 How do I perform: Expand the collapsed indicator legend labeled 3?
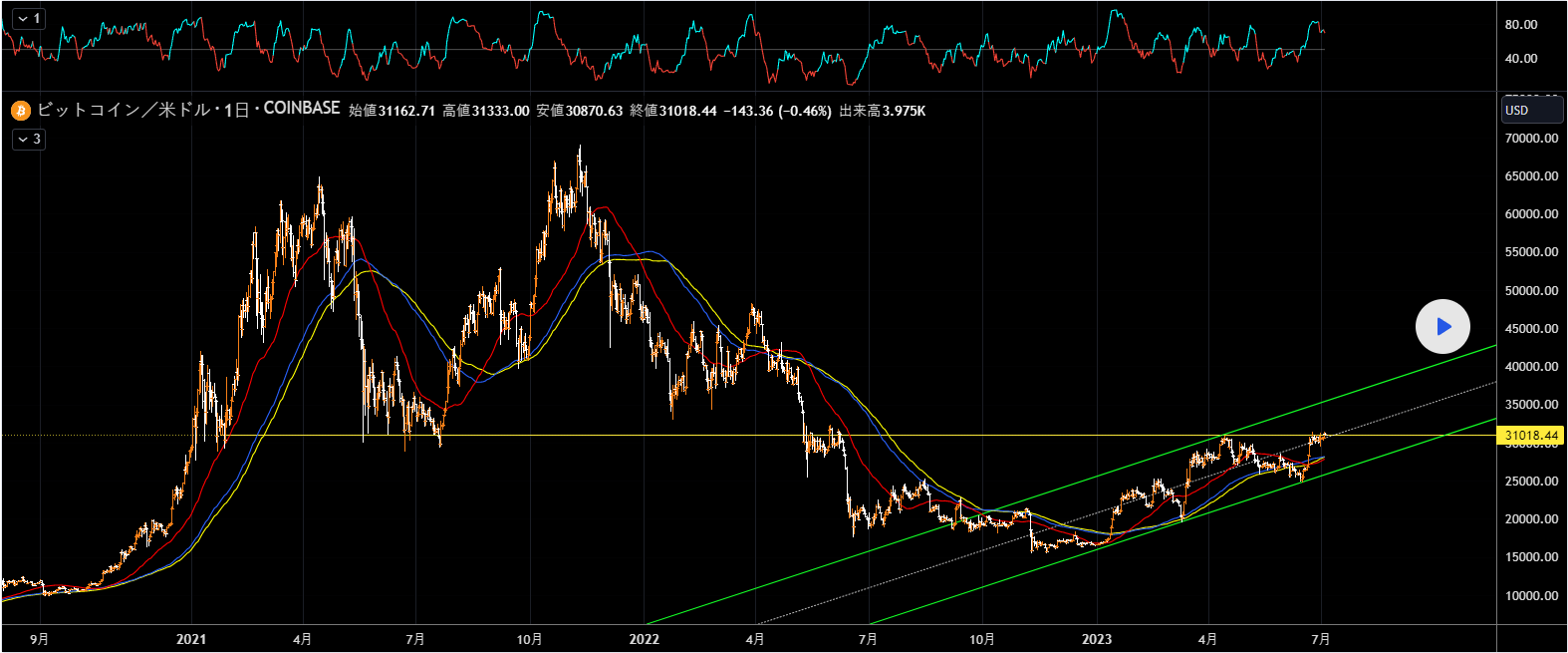pos(28,139)
